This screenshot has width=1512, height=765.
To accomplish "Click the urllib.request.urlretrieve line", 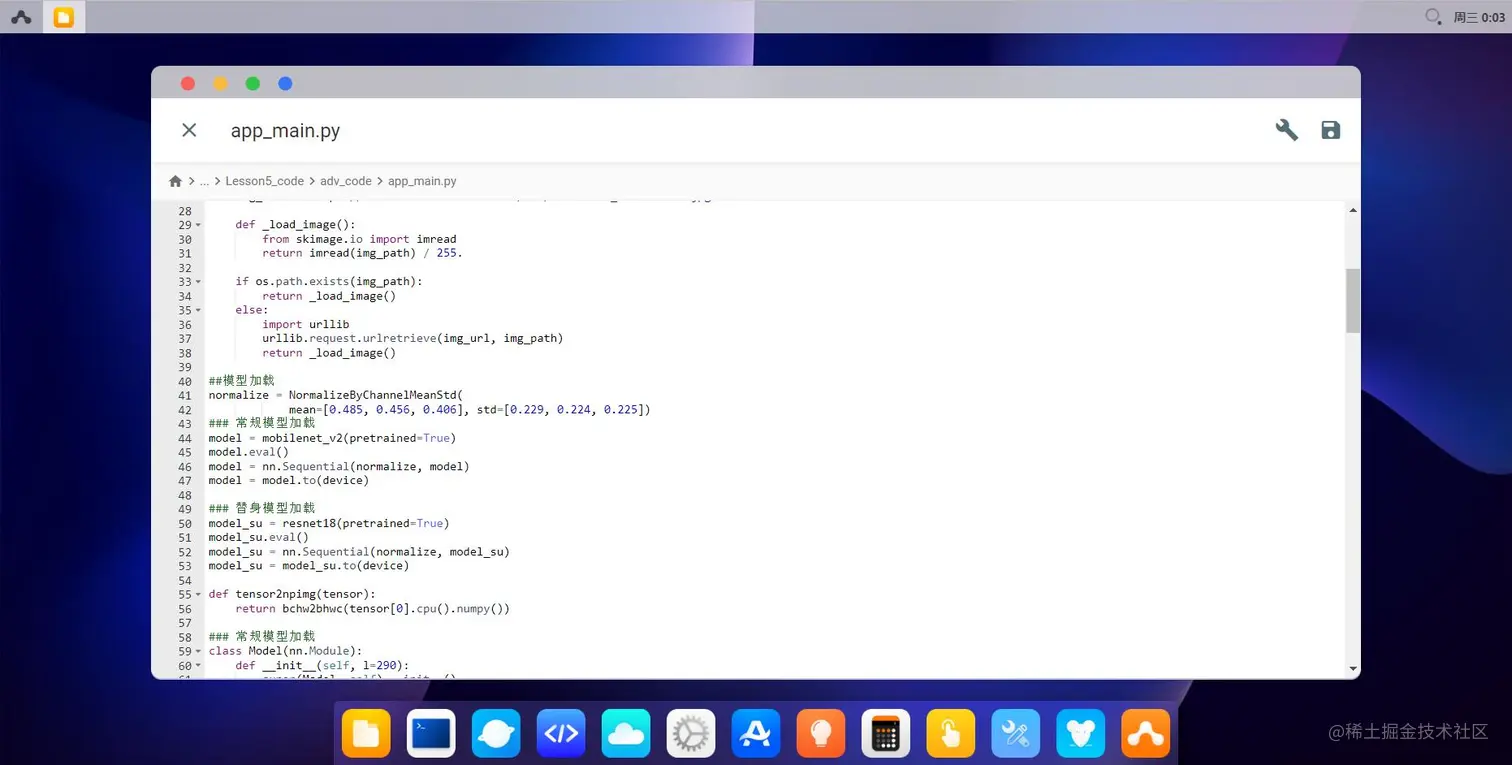I will click(x=413, y=338).
